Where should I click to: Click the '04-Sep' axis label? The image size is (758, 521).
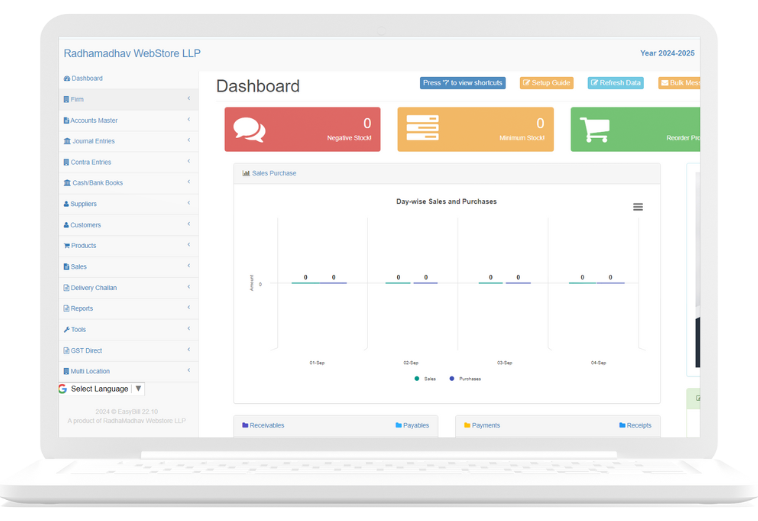pos(598,362)
